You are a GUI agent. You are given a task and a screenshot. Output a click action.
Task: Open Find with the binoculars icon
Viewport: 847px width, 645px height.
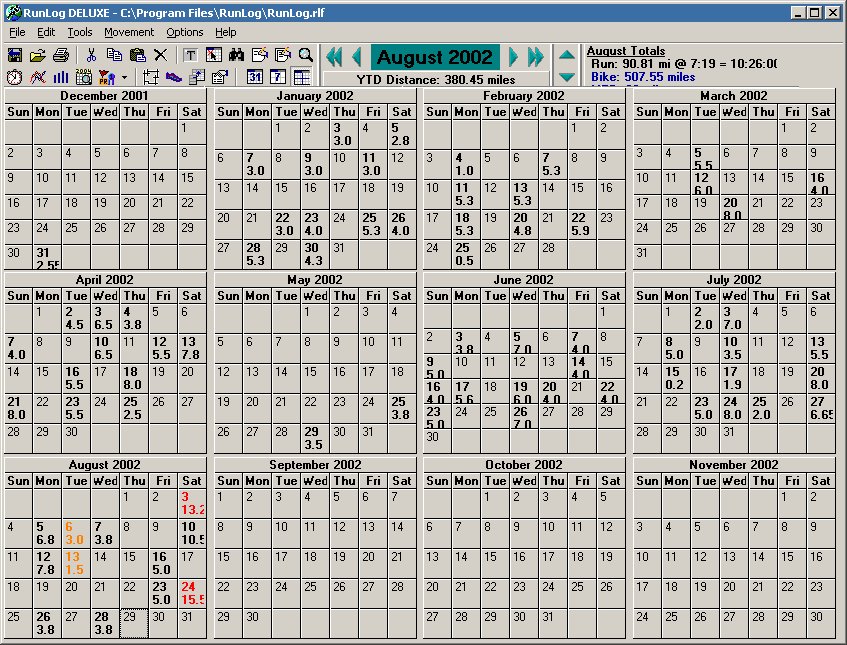tap(237, 55)
